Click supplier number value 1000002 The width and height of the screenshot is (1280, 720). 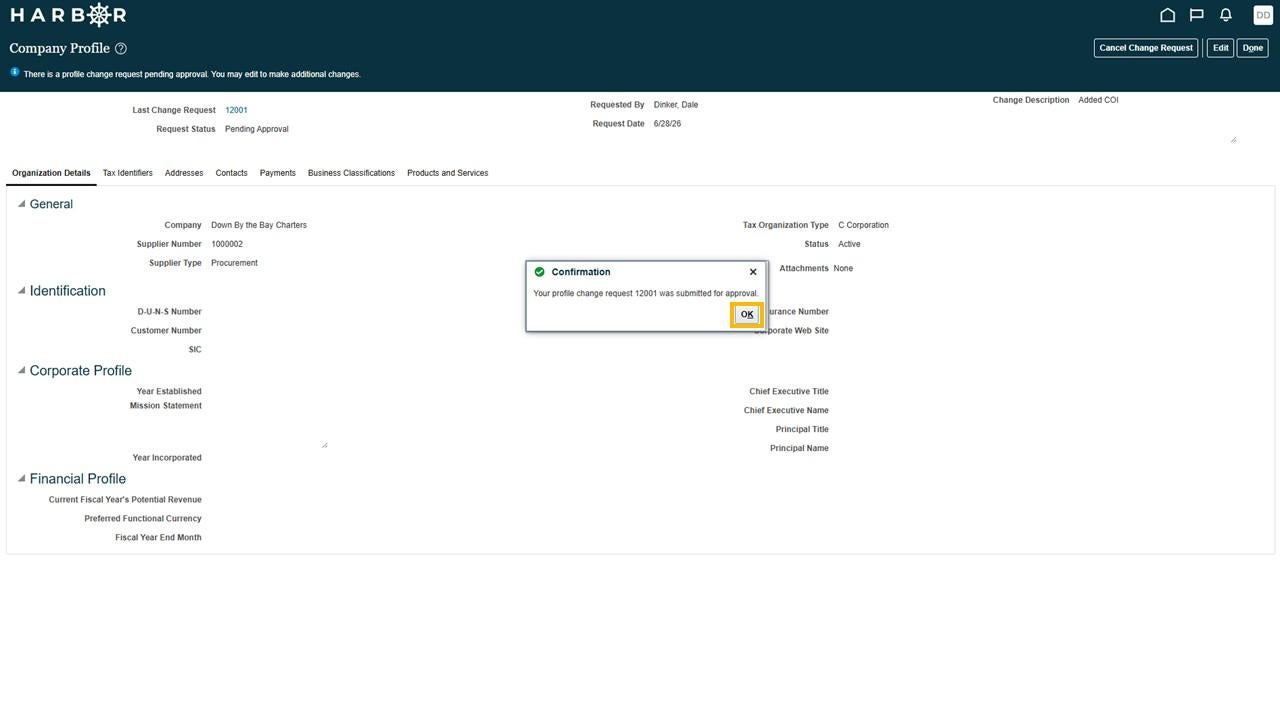click(x=227, y=244)
